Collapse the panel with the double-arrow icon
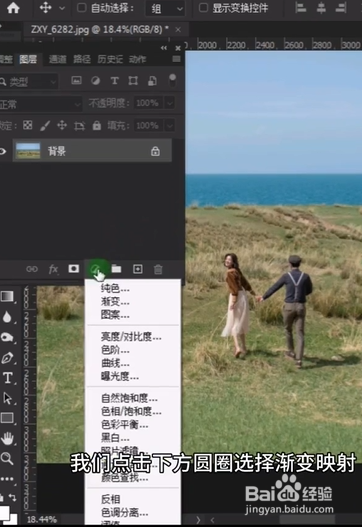 coord(164,48)
